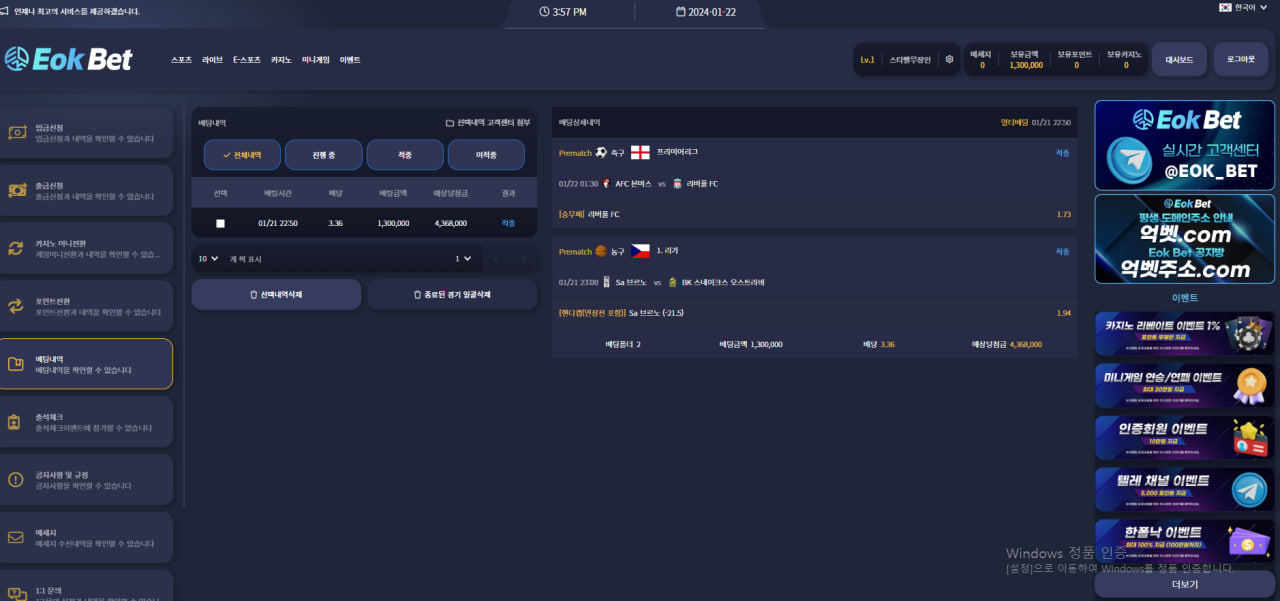Click the casino money transfer refresh icon

coord(16,248)
